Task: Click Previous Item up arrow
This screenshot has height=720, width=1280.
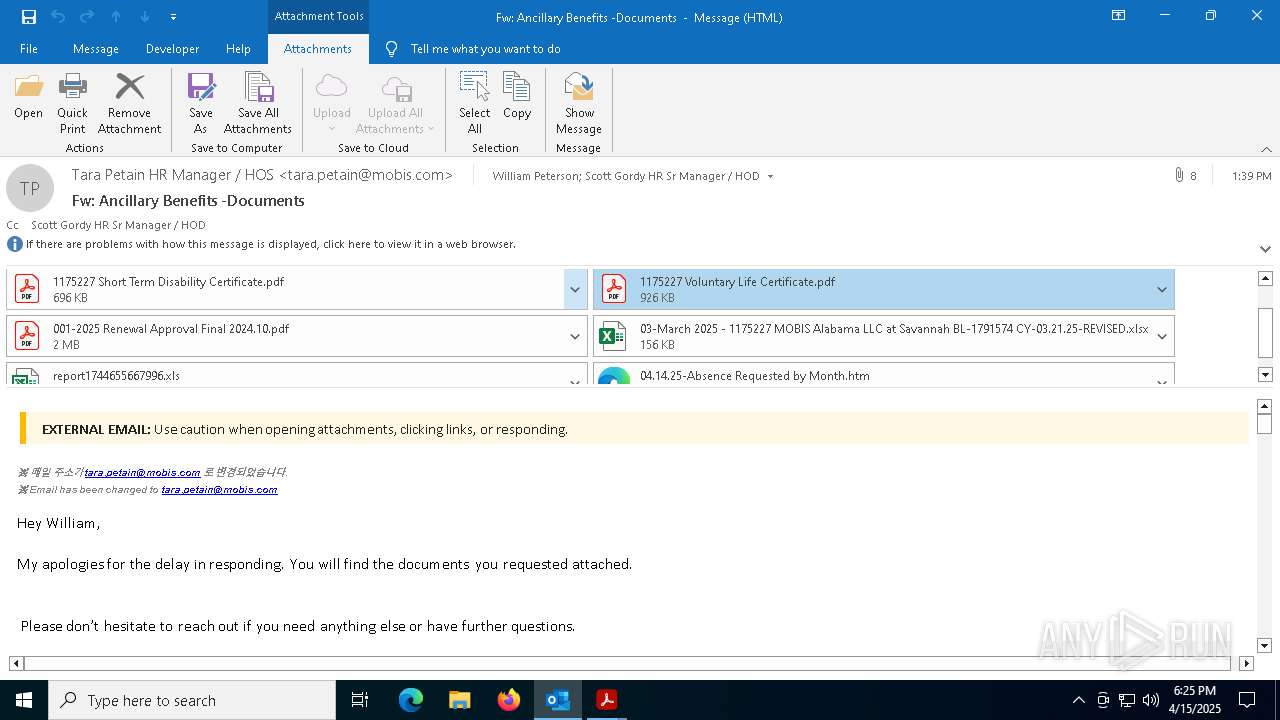Action: point(116,17)
